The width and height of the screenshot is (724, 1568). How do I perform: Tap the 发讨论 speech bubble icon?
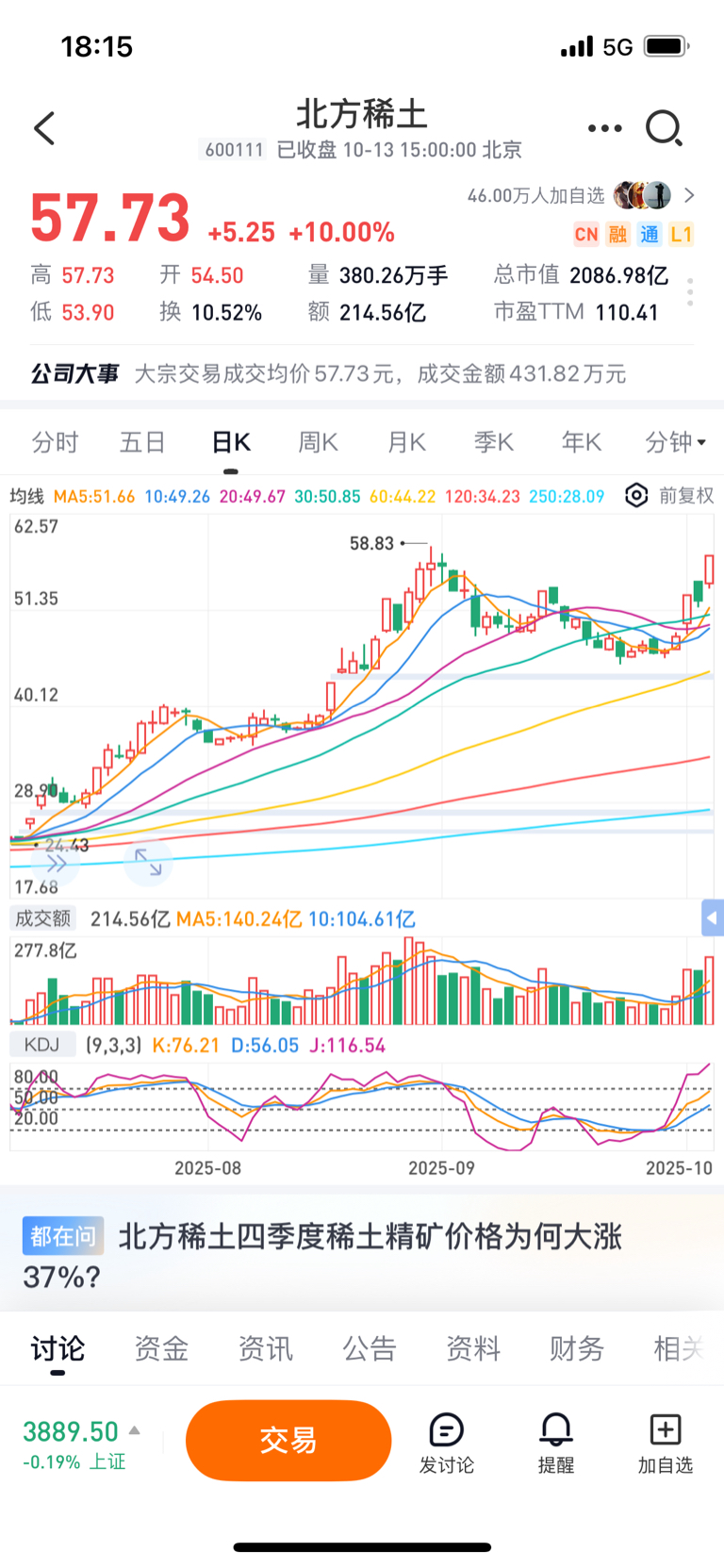pyautogui.click(x=446, y=1430)
